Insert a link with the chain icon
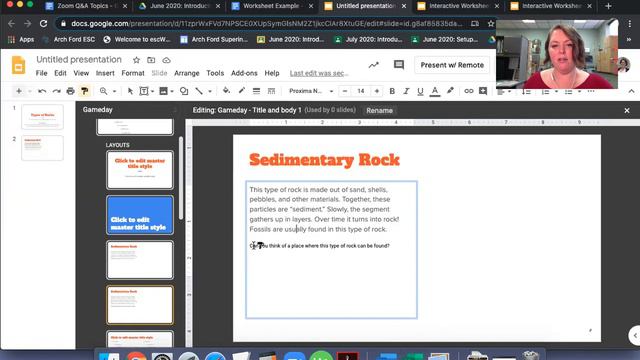Screen dimensions: 640x360 (469, 91)
